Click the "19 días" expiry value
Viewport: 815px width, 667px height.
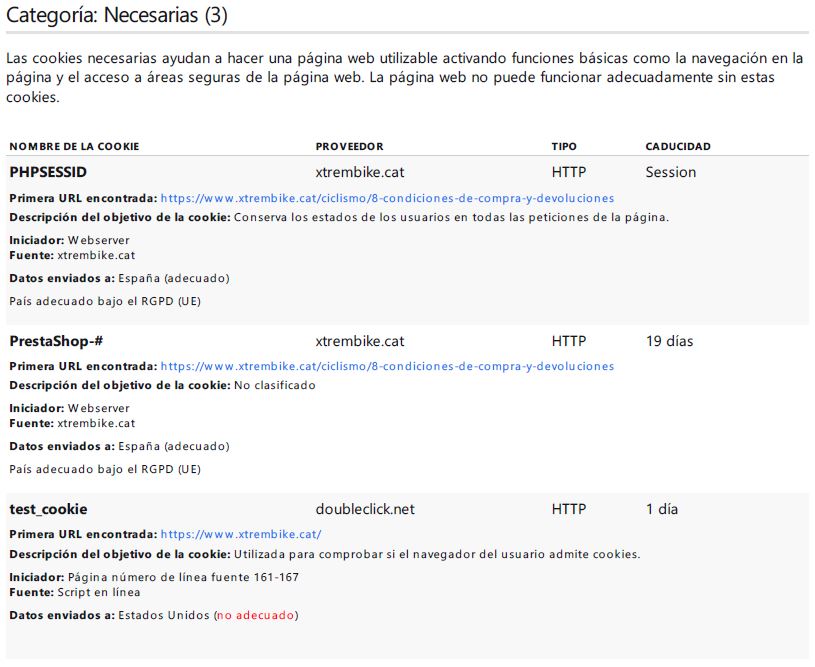coord(669,341)
